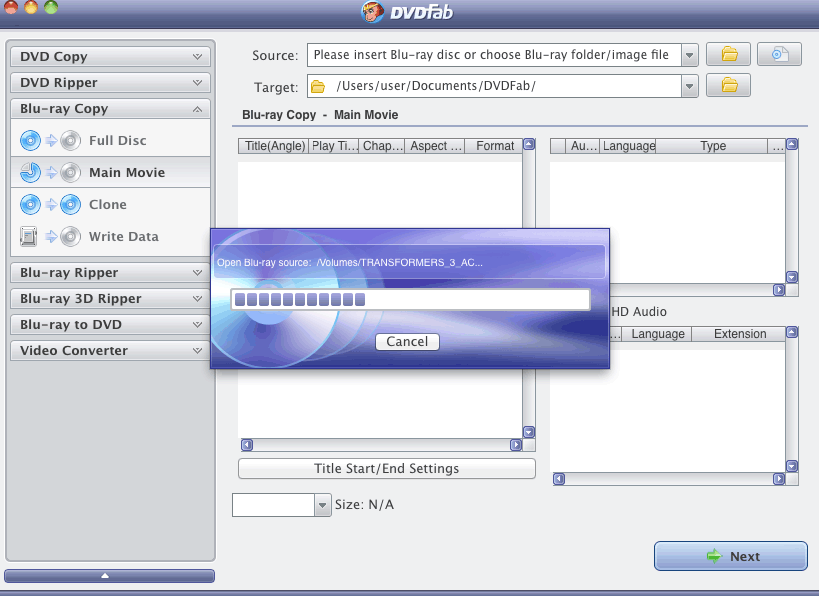Click the source image file icon
The height and width of the screenshot is (596, 819).
779,54
